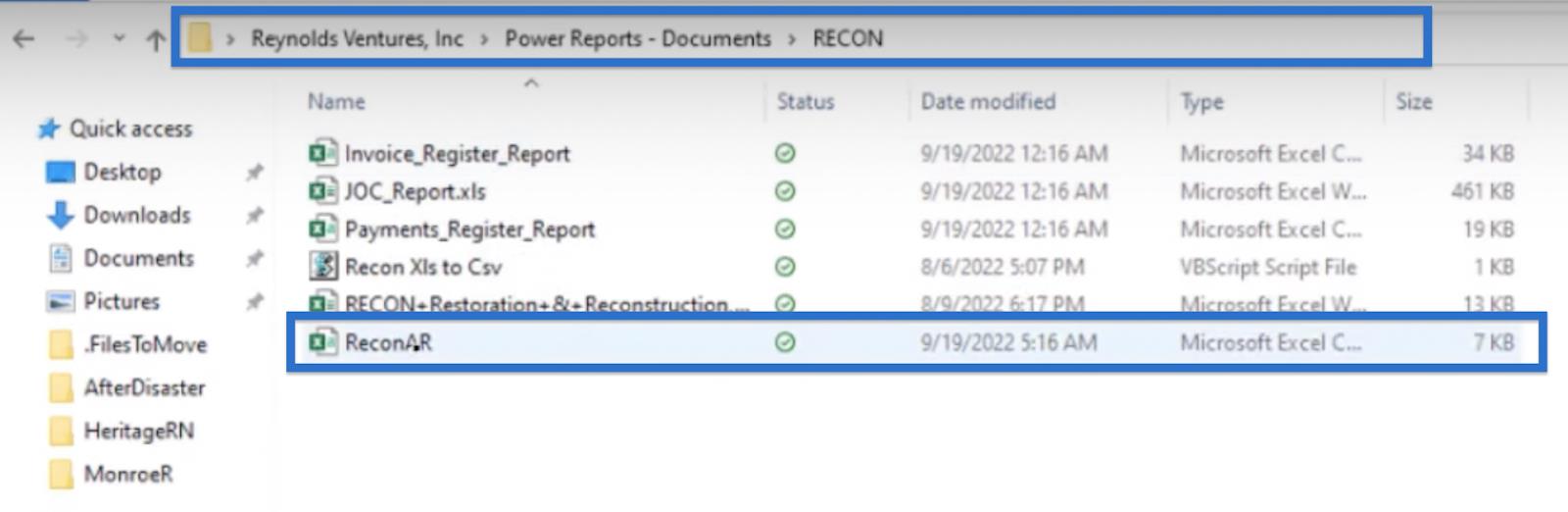Screen dimensions: 1568x512
Task: Click the Documents page icon
Action: click(x=61, y=258)
